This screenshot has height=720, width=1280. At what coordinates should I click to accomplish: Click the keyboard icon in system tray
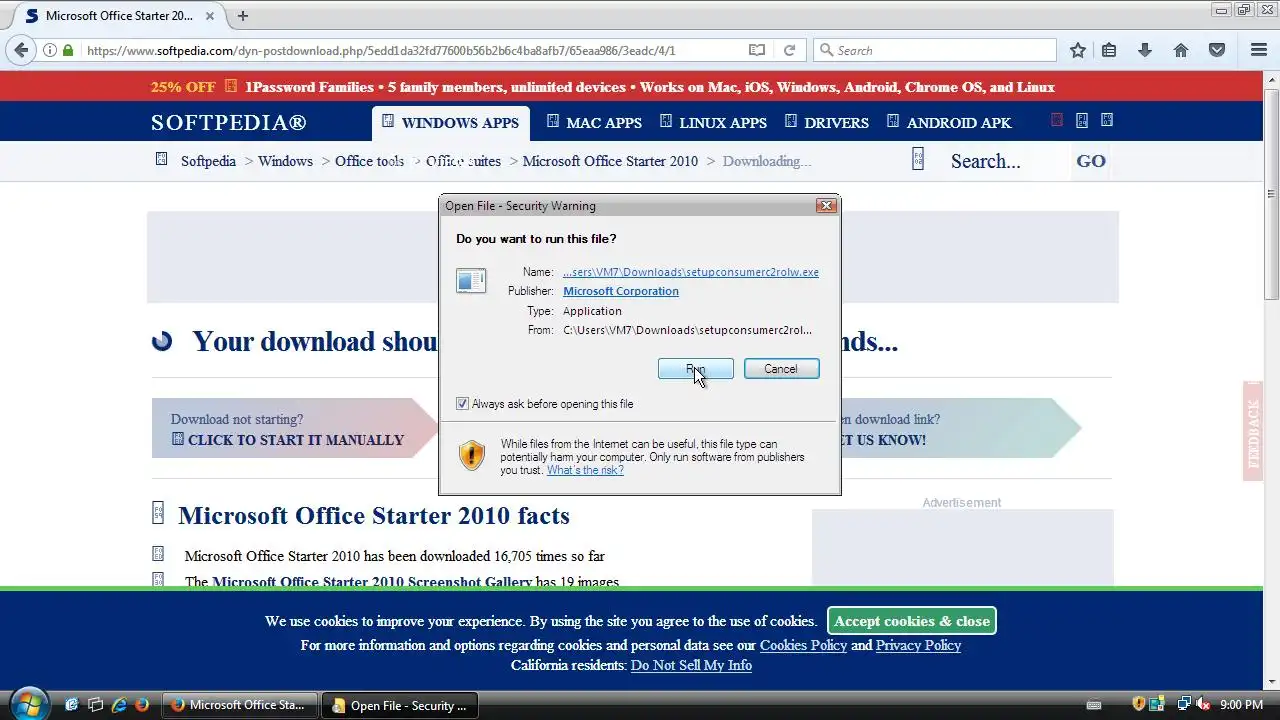[1094, 705]
